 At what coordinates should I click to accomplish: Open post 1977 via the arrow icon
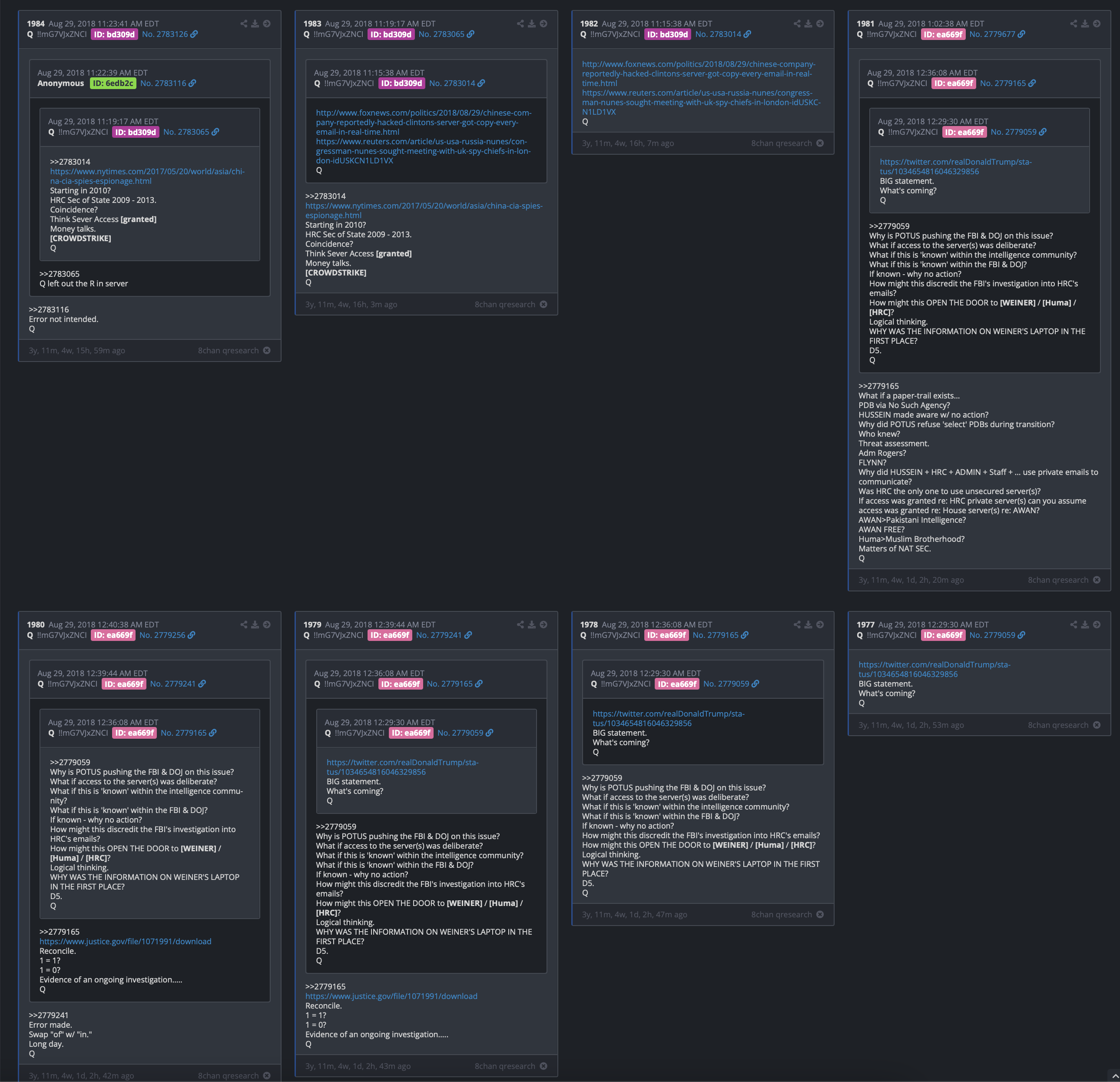1097,625
